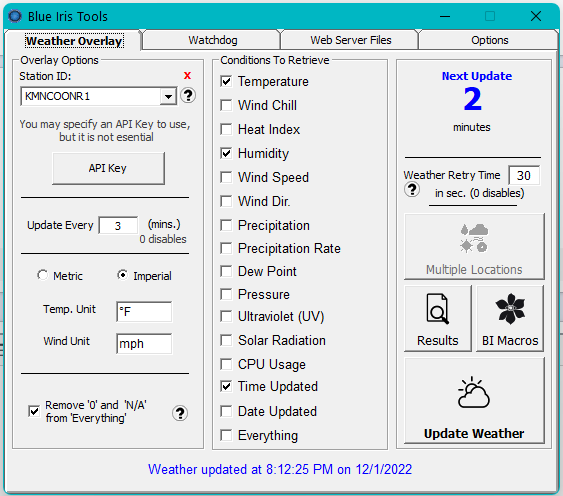
Task: Uncheck the Temperature condition
Action: 226,82
